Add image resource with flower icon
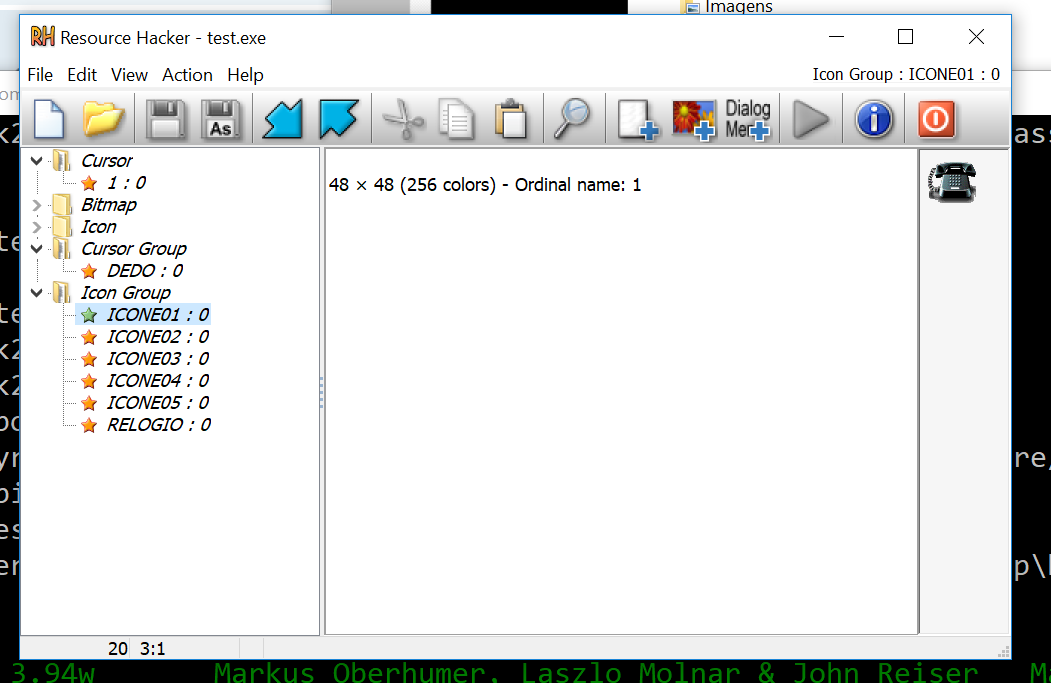Viewport: 1051px width, 683px height. [694, 120]
